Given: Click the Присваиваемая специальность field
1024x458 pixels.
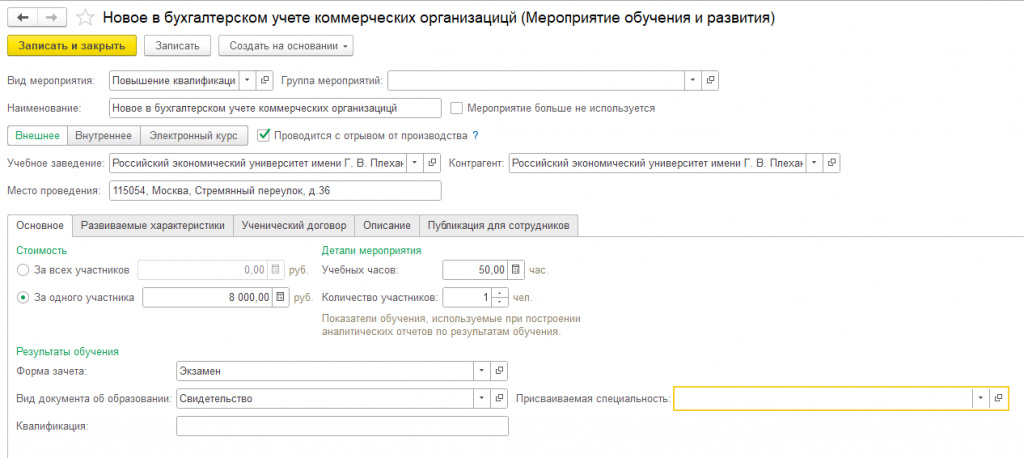Looking at the screenshot, I should 823,398.
